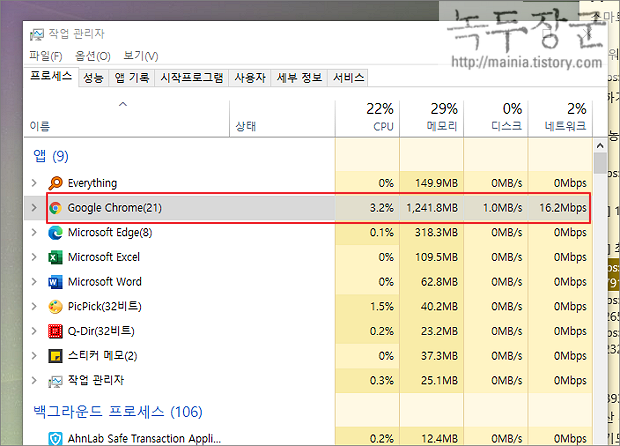Switch to the 세부 정보 tab
620x446 pixels.
tap(299, 77)
